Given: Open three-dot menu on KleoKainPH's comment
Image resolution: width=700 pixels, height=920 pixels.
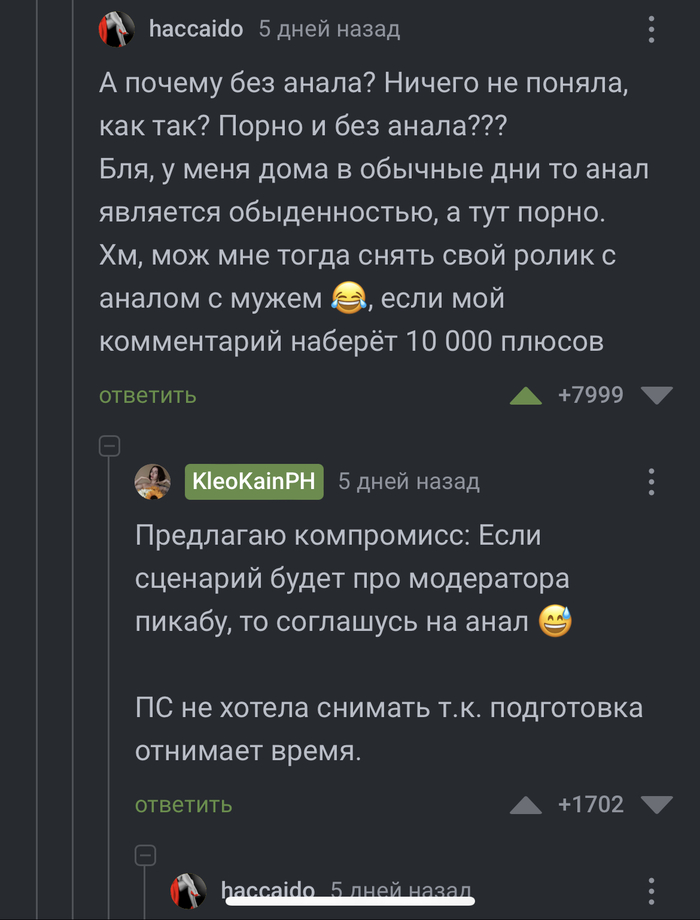Looking at the screenshot, I should point(651,481).
